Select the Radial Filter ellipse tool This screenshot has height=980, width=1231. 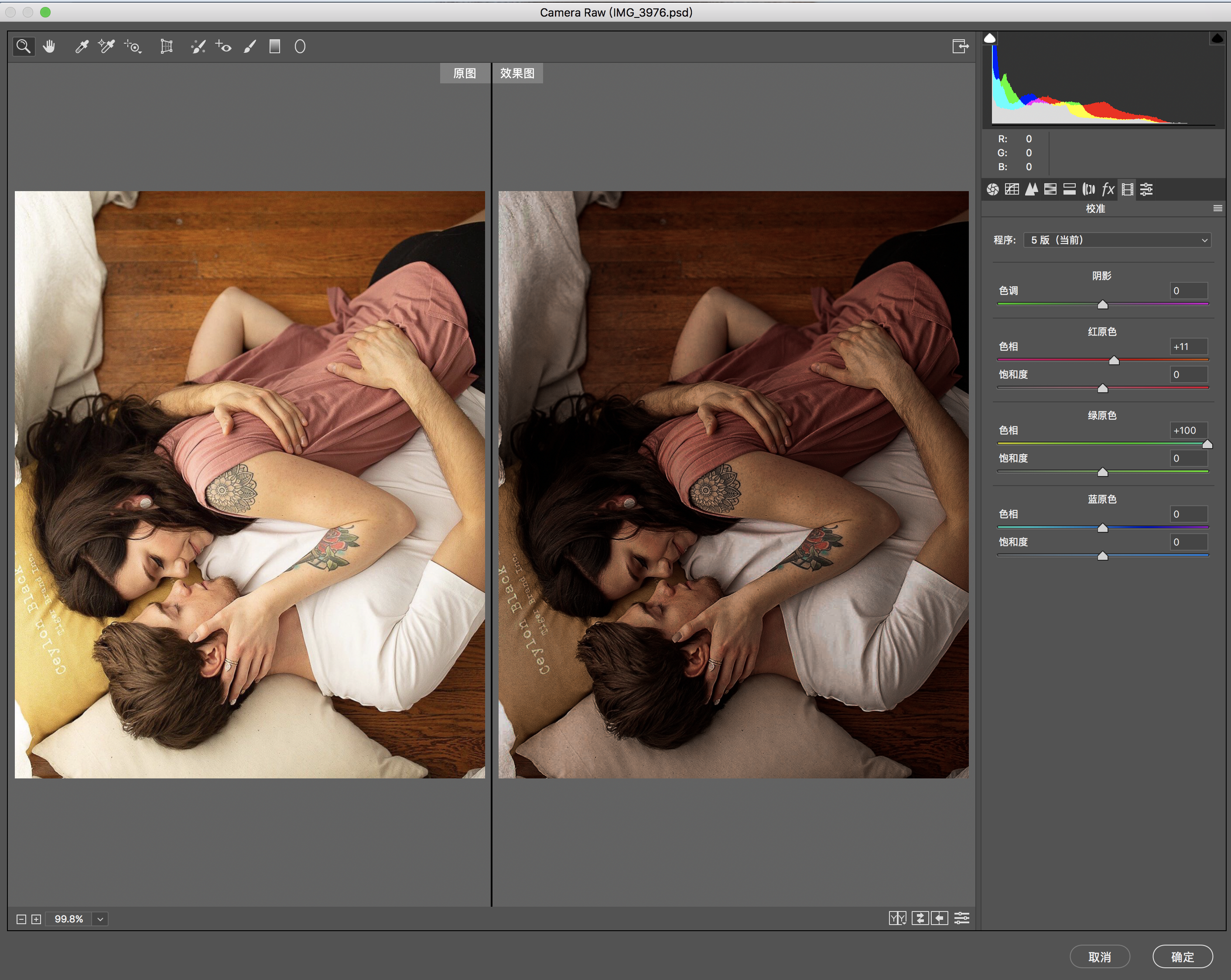click(x=300, y=46)
